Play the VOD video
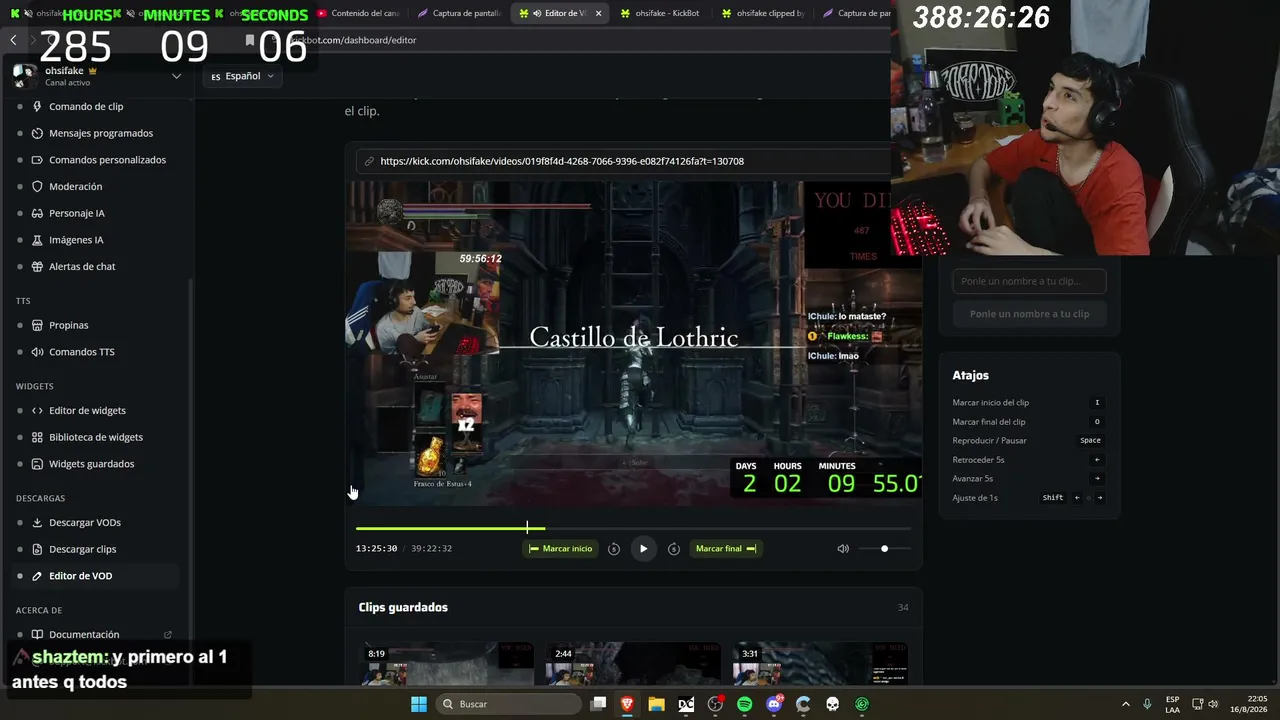The image size is (1280, 720). point(643,548)
